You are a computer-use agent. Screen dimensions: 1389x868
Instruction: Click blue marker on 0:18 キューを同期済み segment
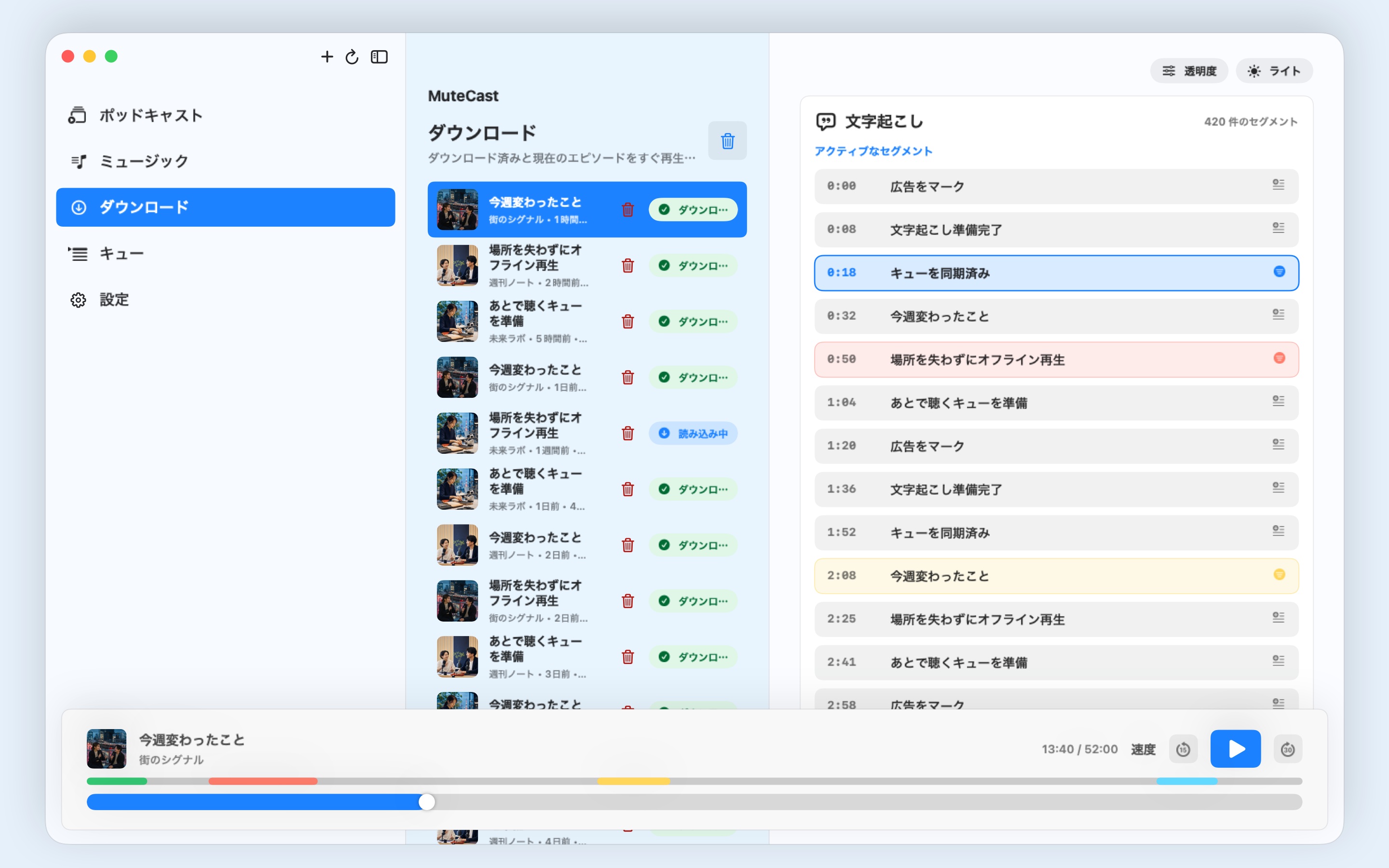click(1279, 271)
